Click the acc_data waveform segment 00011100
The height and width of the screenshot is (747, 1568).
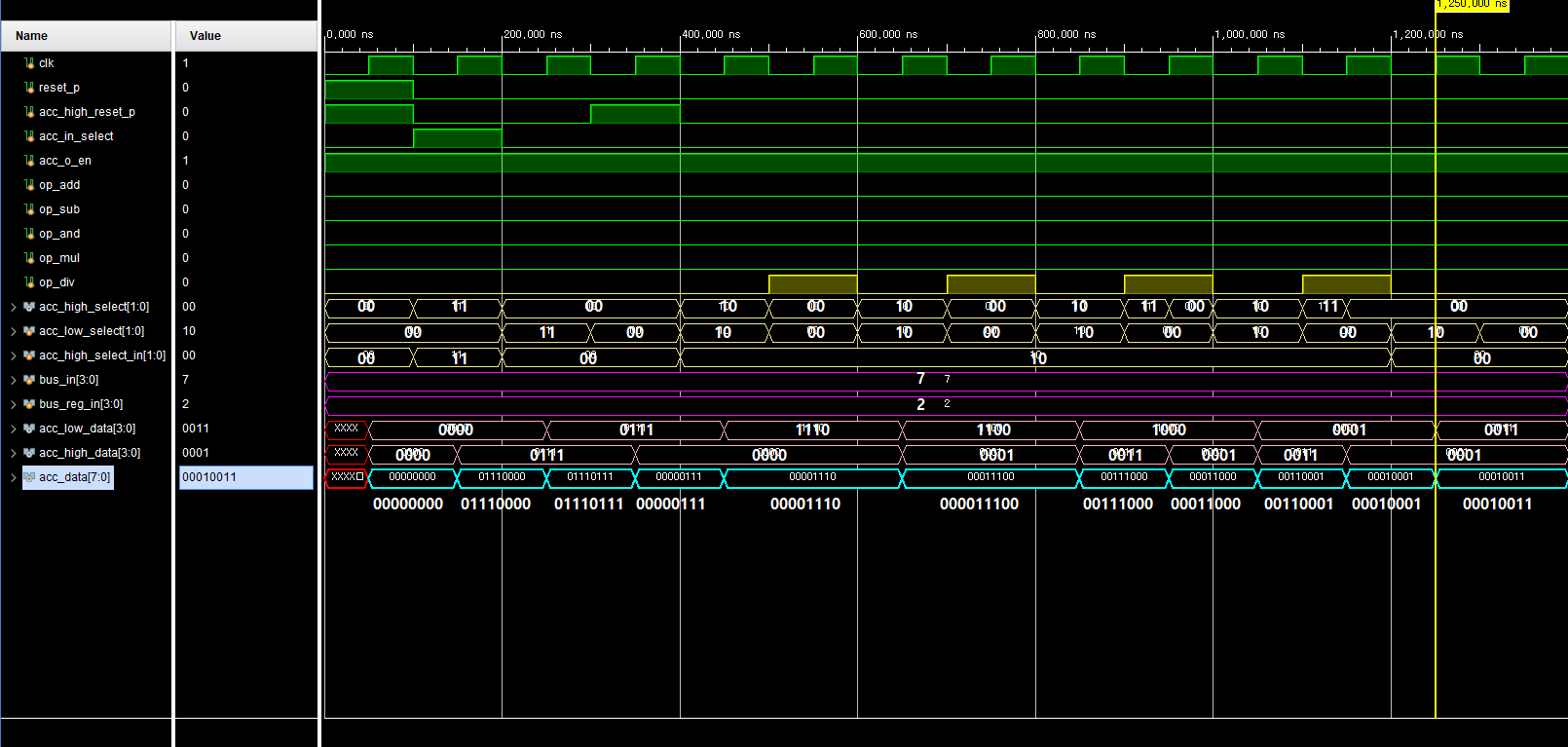point(990,477)
